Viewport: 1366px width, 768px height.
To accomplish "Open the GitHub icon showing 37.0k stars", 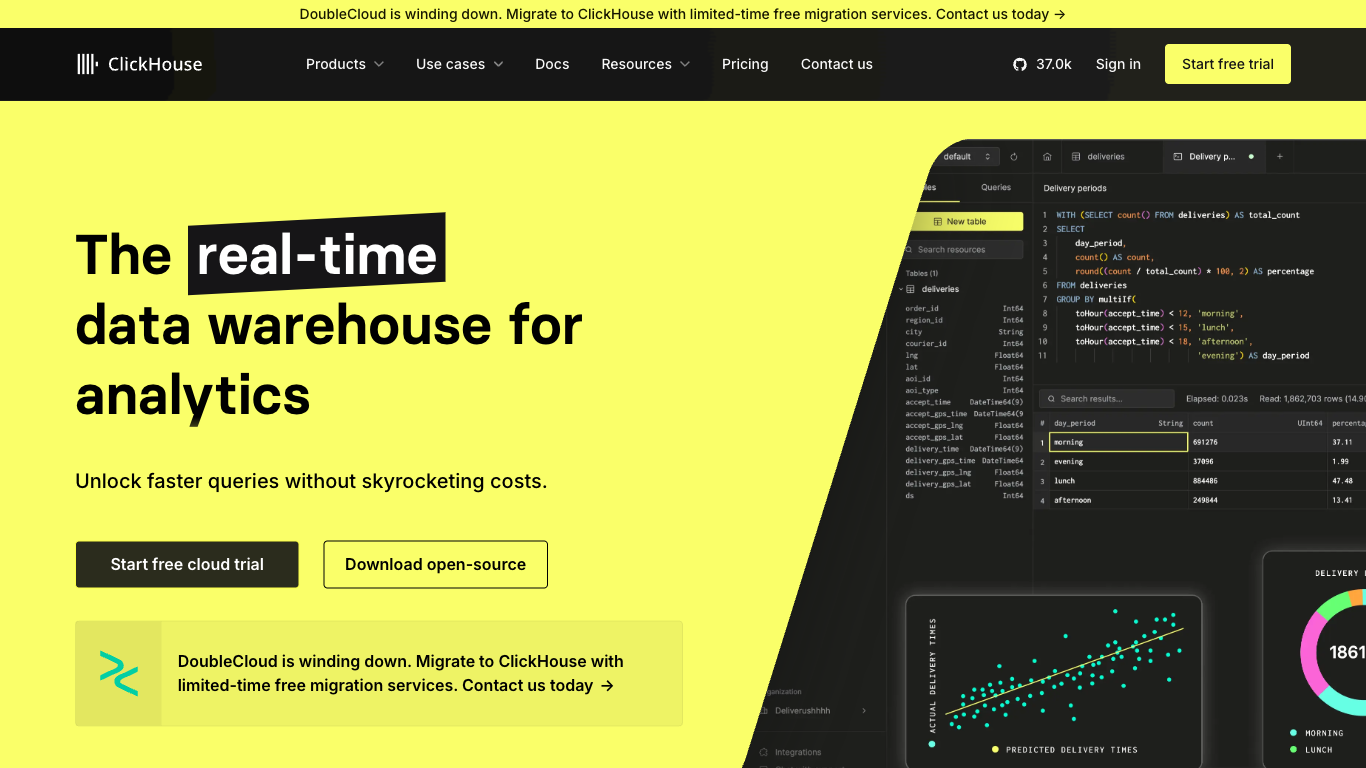I will point(1020,64).
